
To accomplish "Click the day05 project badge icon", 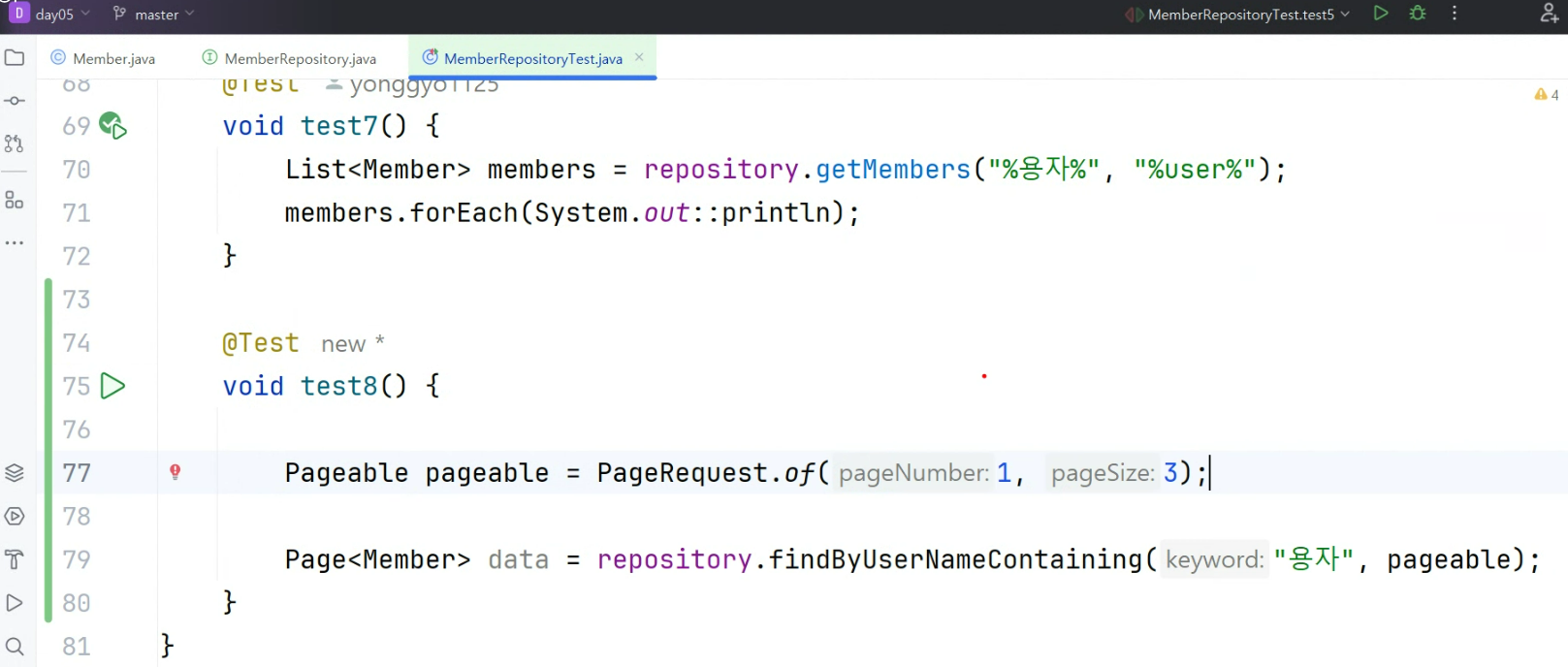I will pyautogui.click(x=18, y=14).
